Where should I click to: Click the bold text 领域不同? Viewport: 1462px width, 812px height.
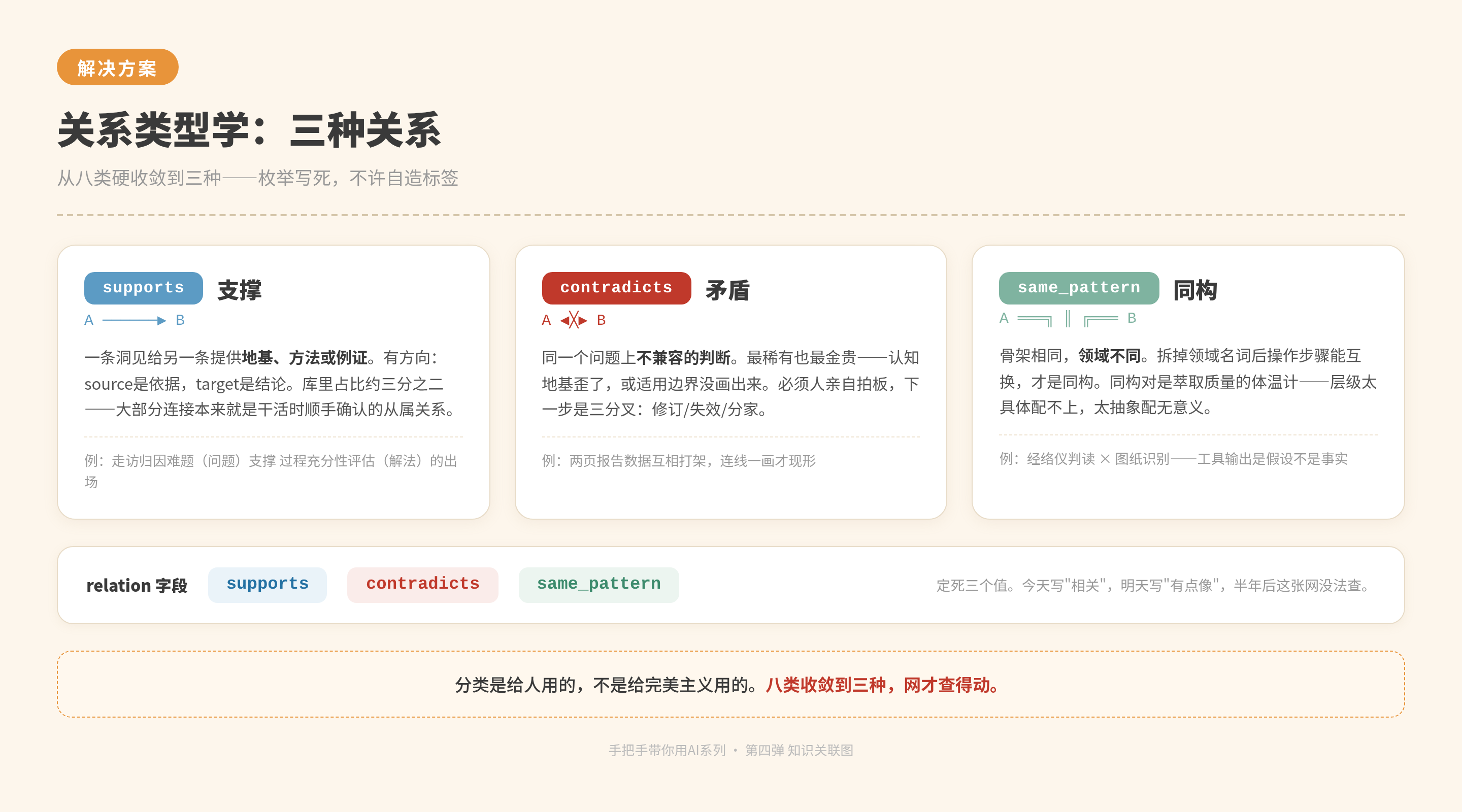coord(1110,356)
